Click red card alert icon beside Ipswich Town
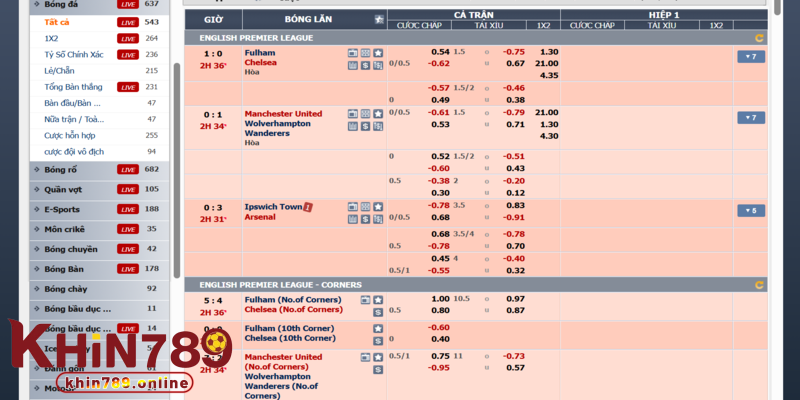 [308, 207]
